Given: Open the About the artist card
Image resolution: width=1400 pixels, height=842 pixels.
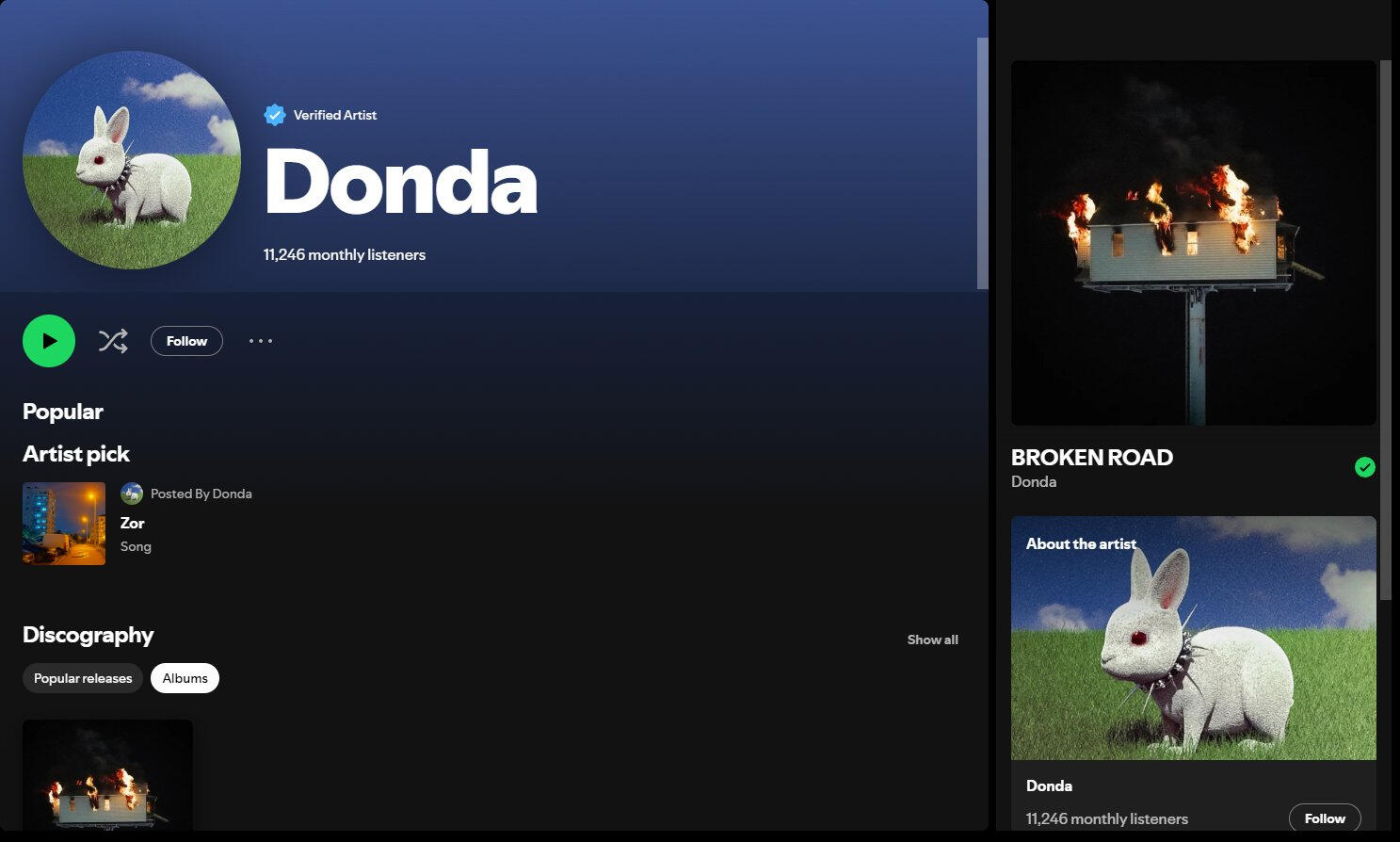Looking at the screenshot, I should [x=1193, y=639].
